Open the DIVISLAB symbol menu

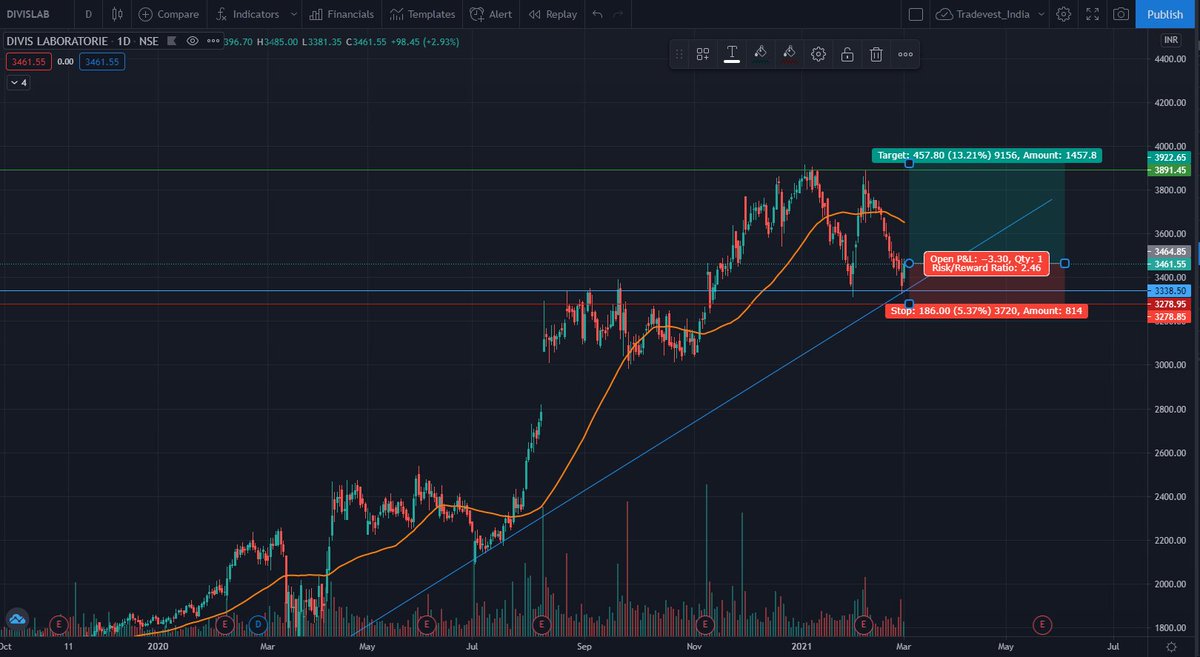click(x=30, y=14)
